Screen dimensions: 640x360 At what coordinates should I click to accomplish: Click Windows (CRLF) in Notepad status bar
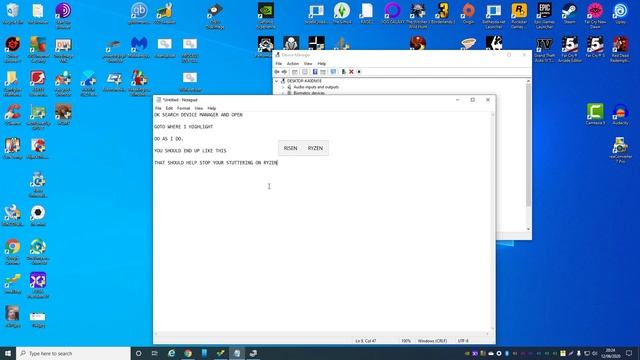pyautogui.click(x=432, y=341)
